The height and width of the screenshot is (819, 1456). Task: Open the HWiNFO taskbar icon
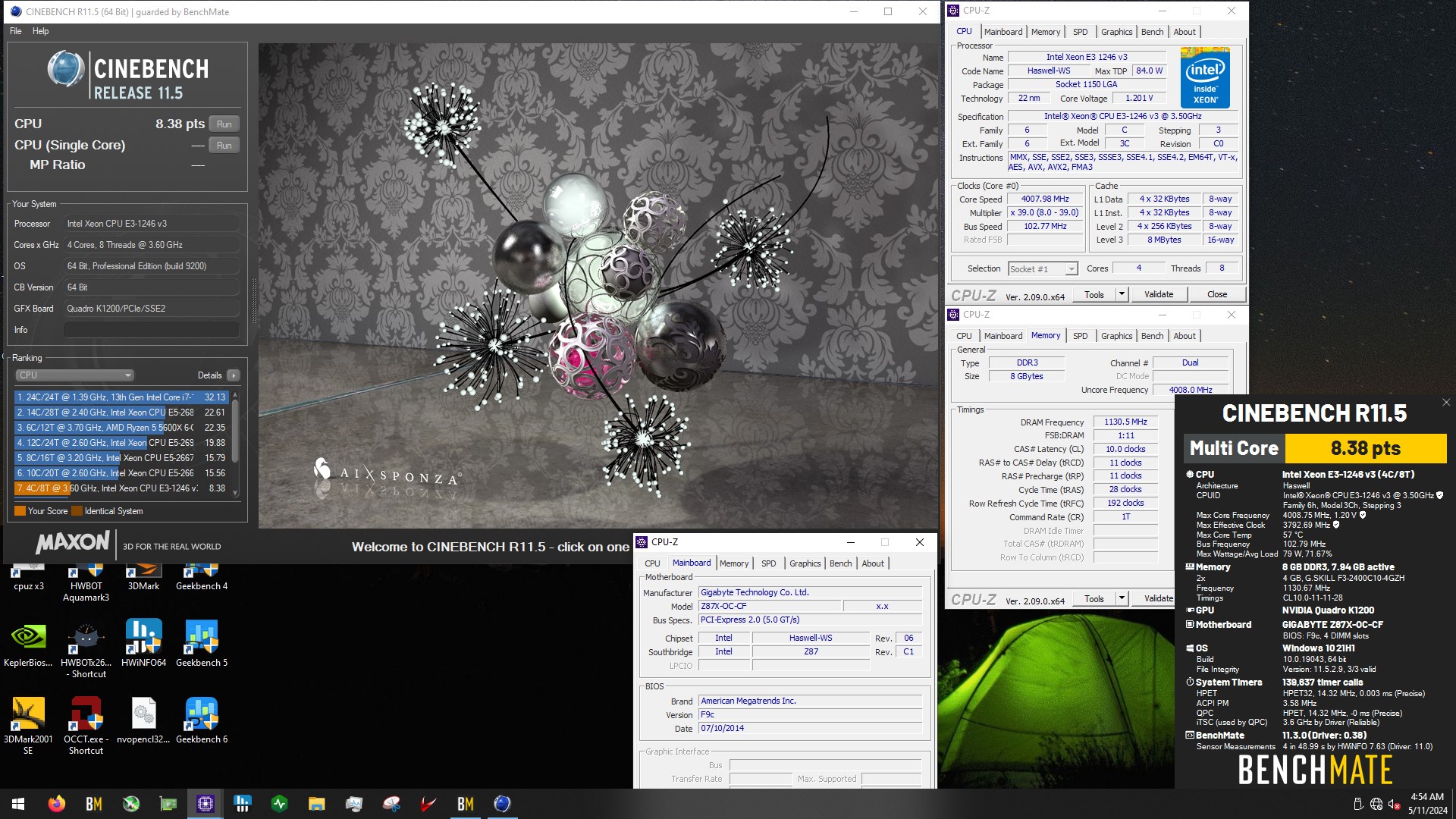243,804
